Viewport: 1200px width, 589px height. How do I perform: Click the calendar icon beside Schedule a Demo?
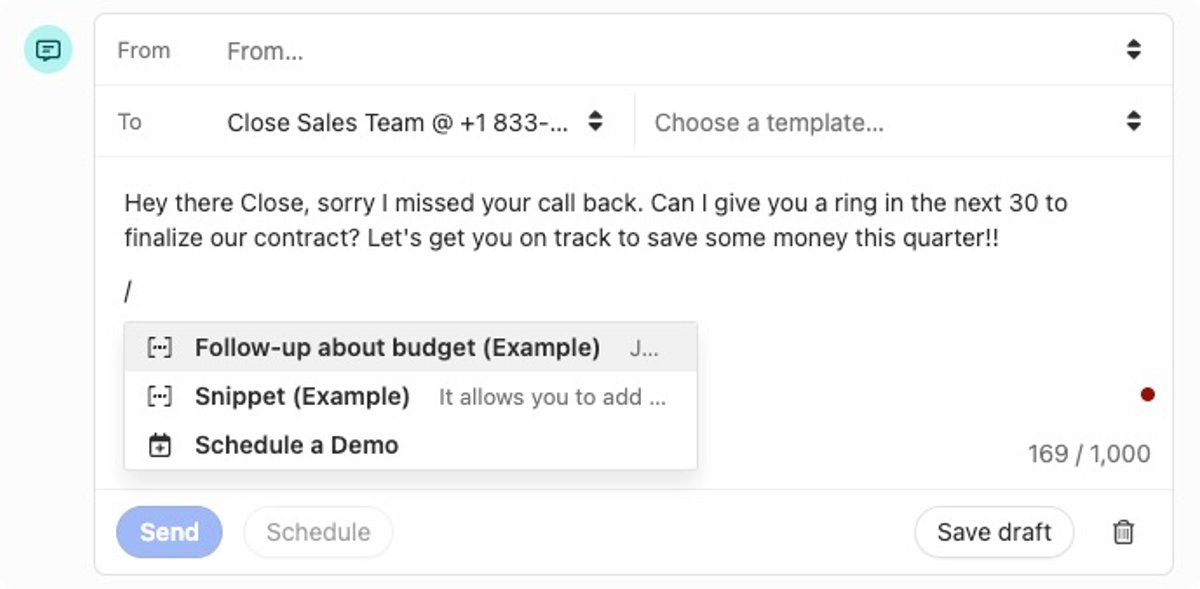159,445
